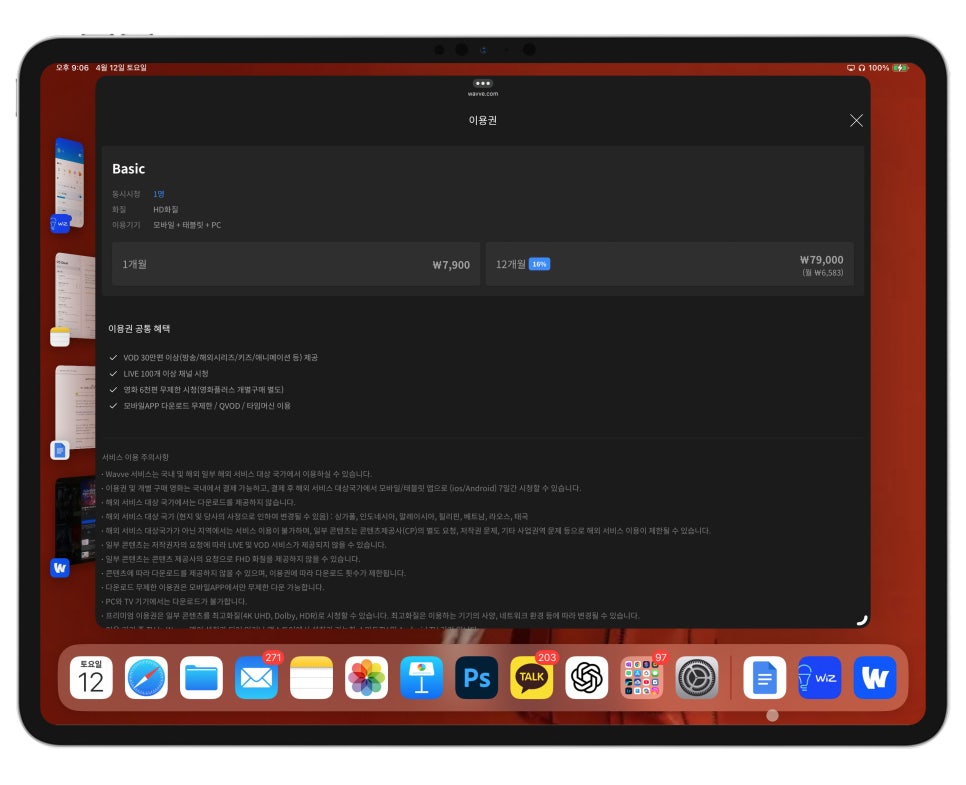Image resolution: width=966 pixels, height=785 pixels.
Task: Open Mail with 271 unread badge
Action: click(x=256, y=677)
